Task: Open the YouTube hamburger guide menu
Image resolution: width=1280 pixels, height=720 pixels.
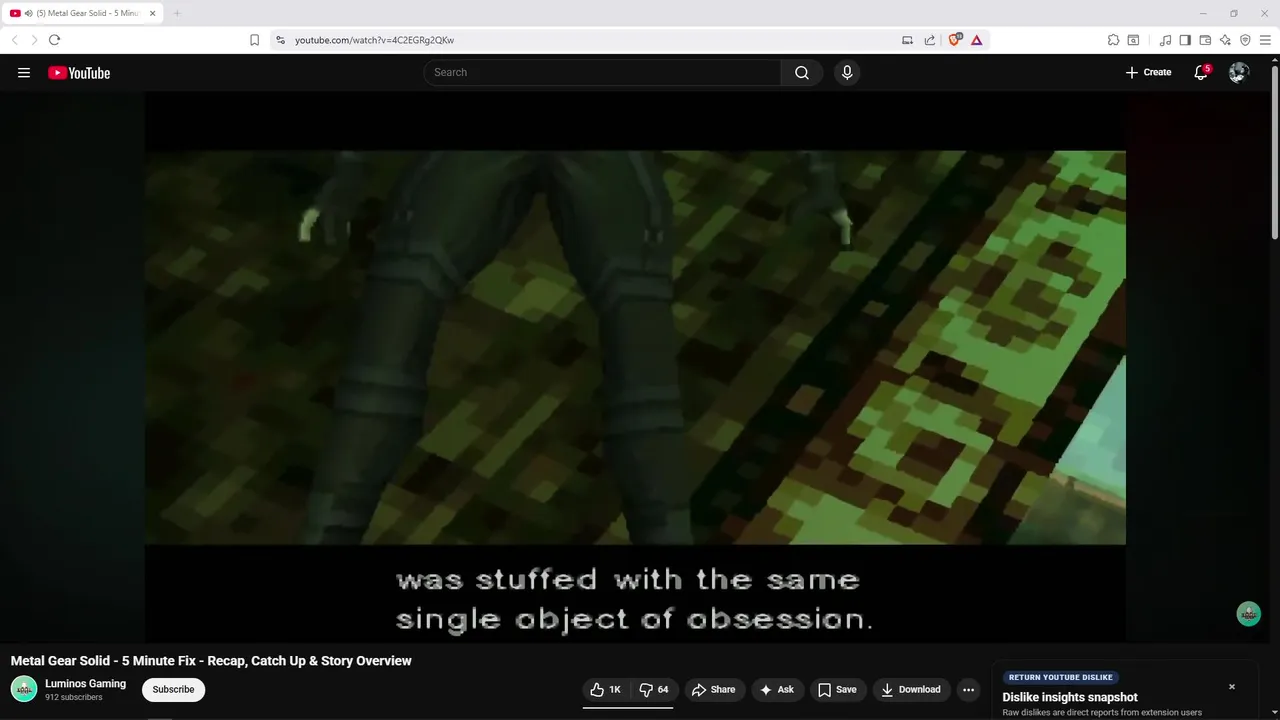Action: click(24, 72)
